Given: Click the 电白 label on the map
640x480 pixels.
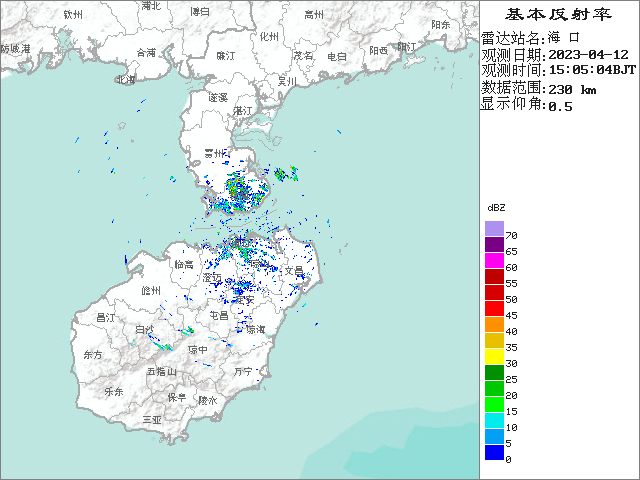Looking at the screenshot, I should [x=337, y=57].
